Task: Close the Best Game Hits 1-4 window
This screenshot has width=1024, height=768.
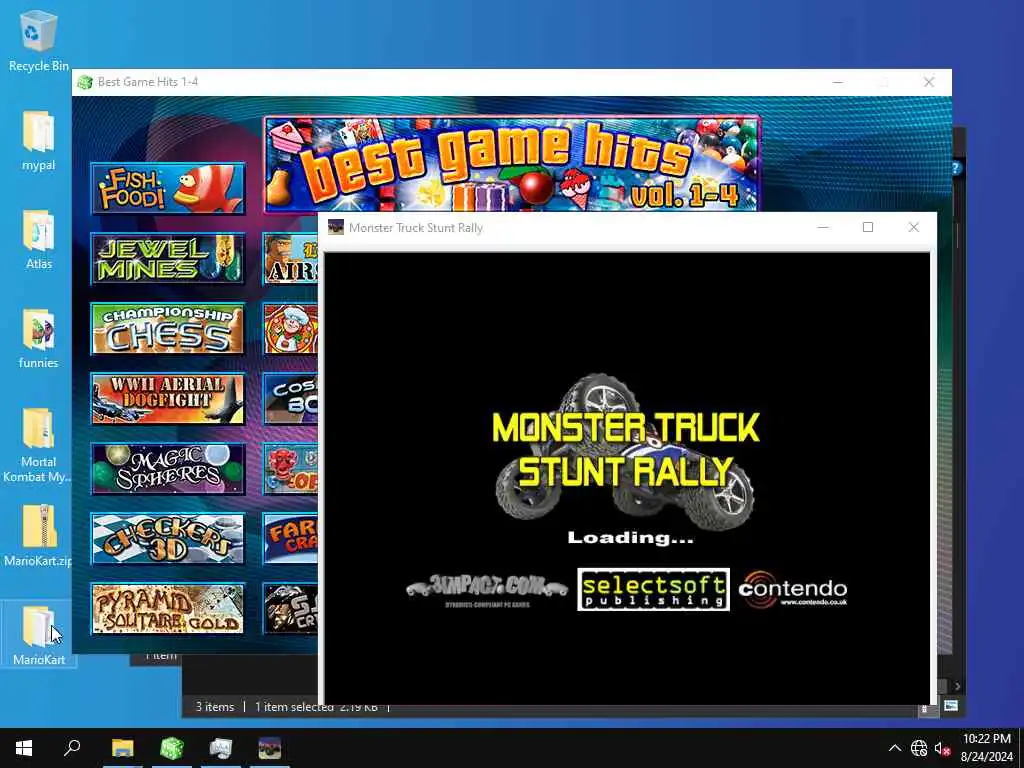Action: point(929,82)
